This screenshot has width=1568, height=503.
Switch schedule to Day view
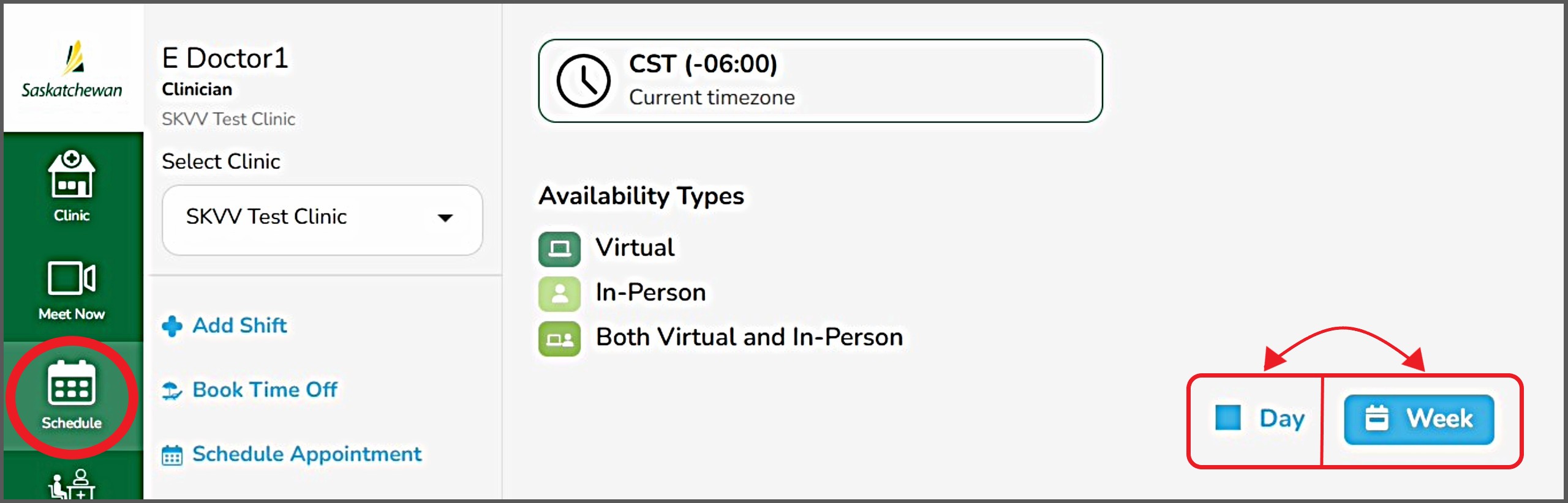tap(1281, 419)
